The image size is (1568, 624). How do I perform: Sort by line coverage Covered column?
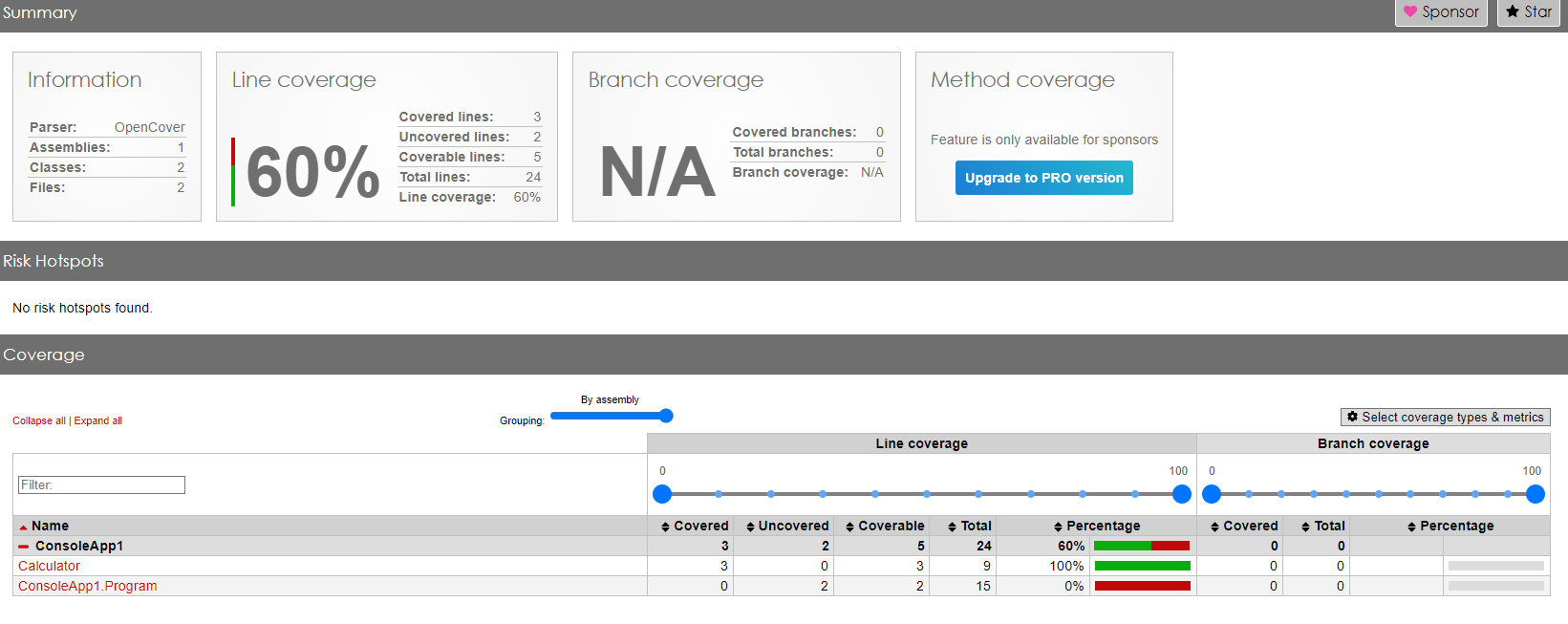click(695, 526)
